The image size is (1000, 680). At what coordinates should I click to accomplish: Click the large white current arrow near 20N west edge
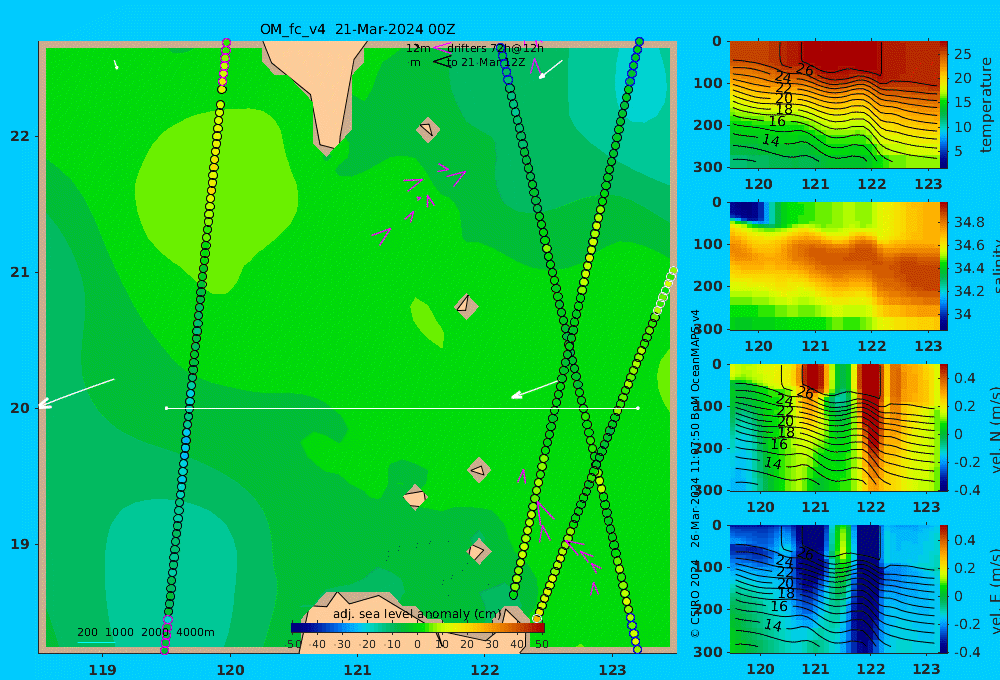point(75,393)
